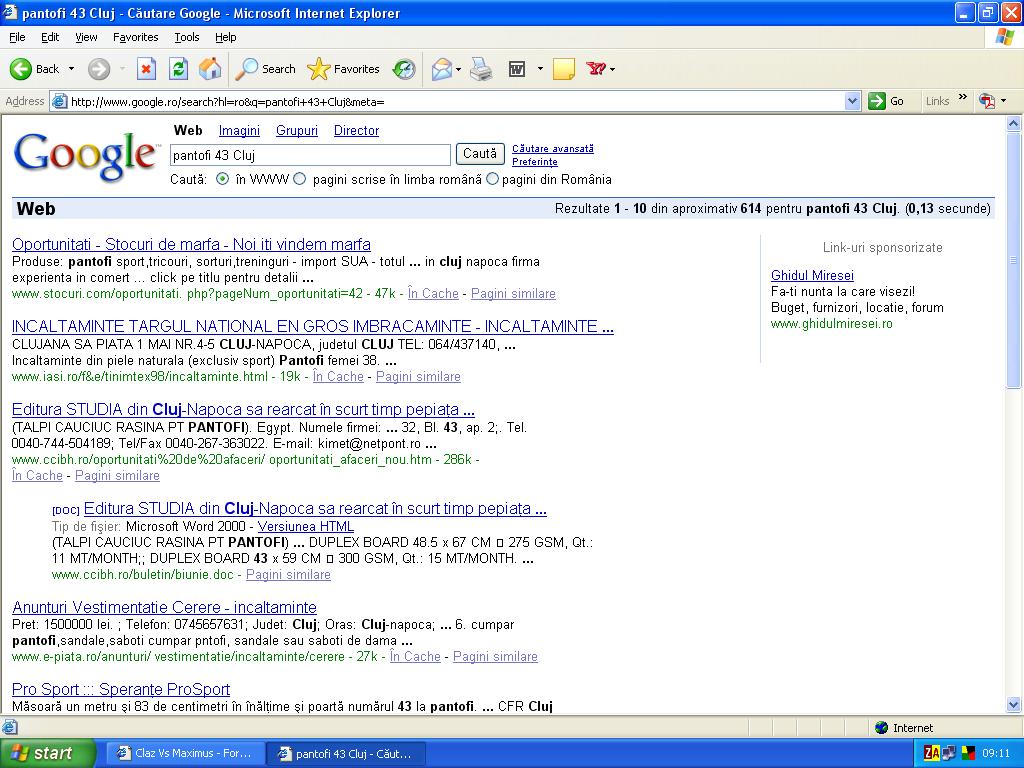Open 'Căutare avansată' link
1024x768 pixels.
point(553,149)
